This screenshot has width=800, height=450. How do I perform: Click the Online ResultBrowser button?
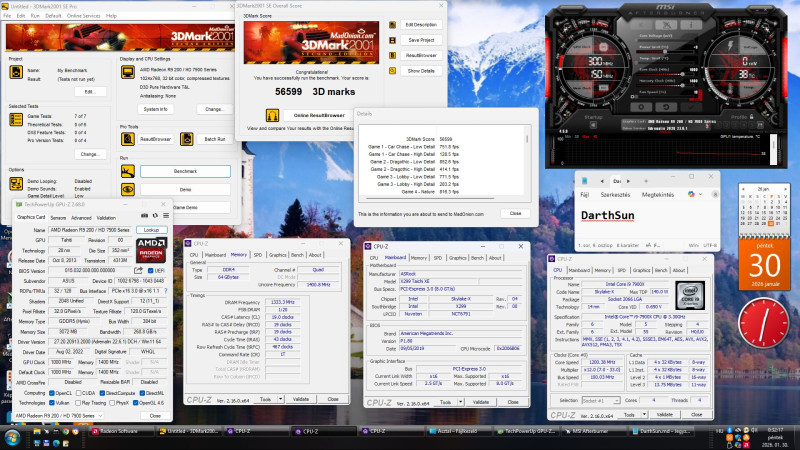[319, 115]
